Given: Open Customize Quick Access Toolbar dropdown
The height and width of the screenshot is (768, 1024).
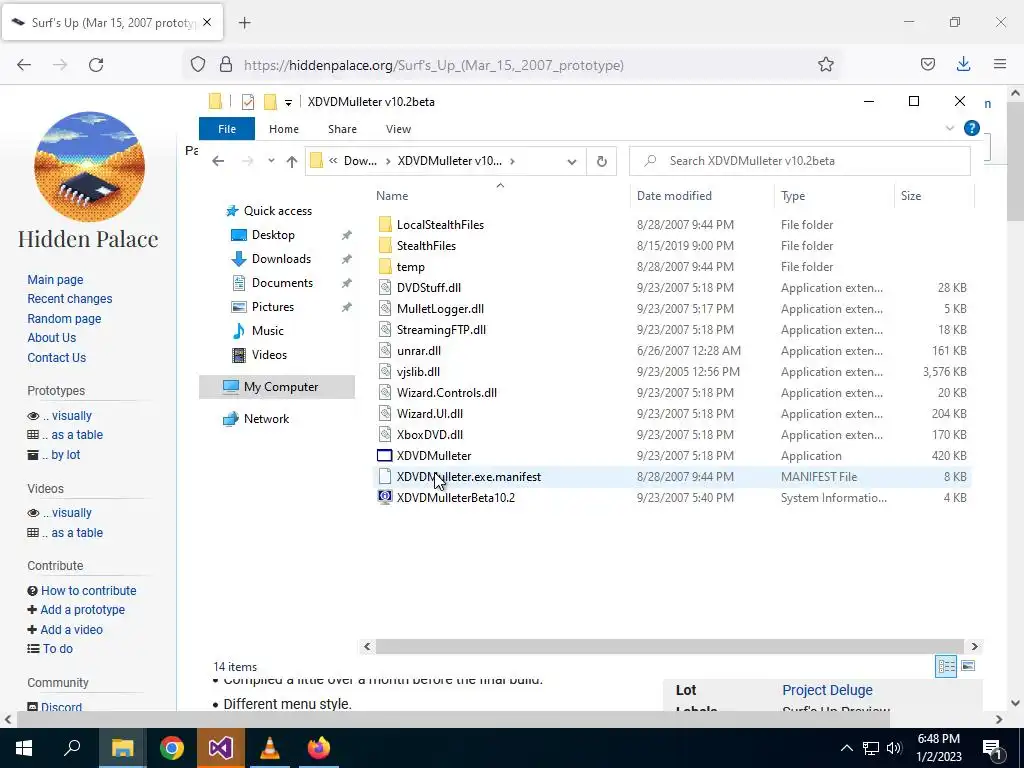Looking at the screenshot, I should coord(288,103).
